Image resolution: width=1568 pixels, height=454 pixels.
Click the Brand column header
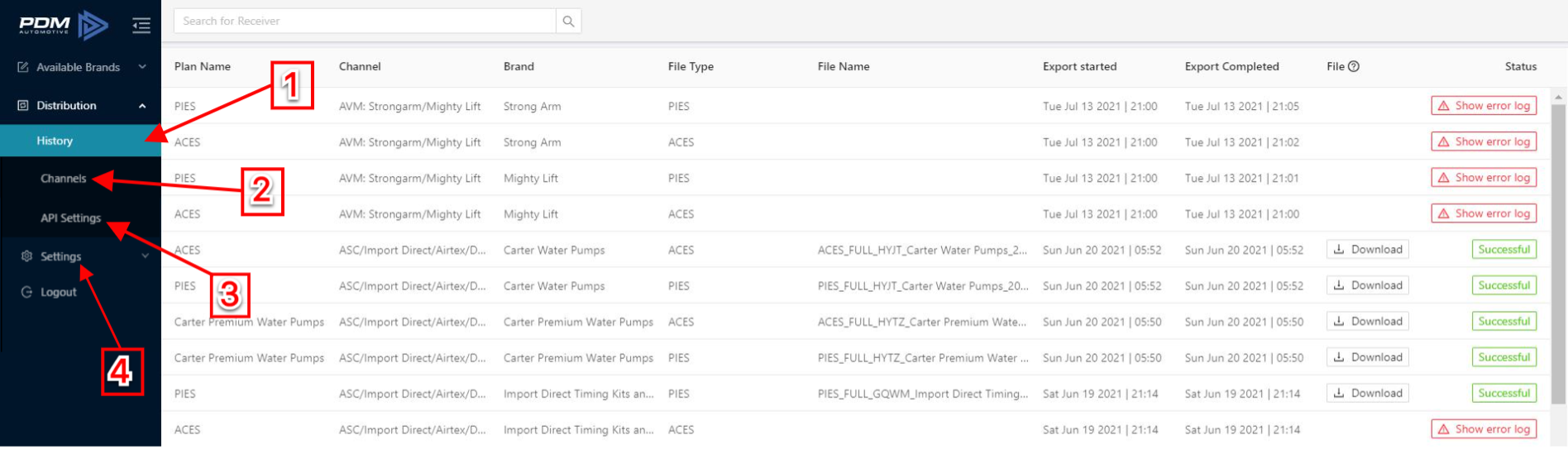(519, 67)
